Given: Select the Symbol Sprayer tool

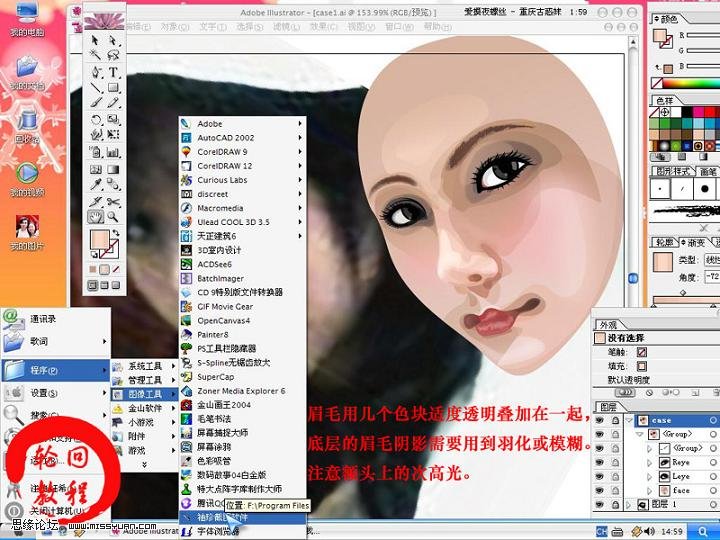Looking at the screenshot, I should point(96,152).
